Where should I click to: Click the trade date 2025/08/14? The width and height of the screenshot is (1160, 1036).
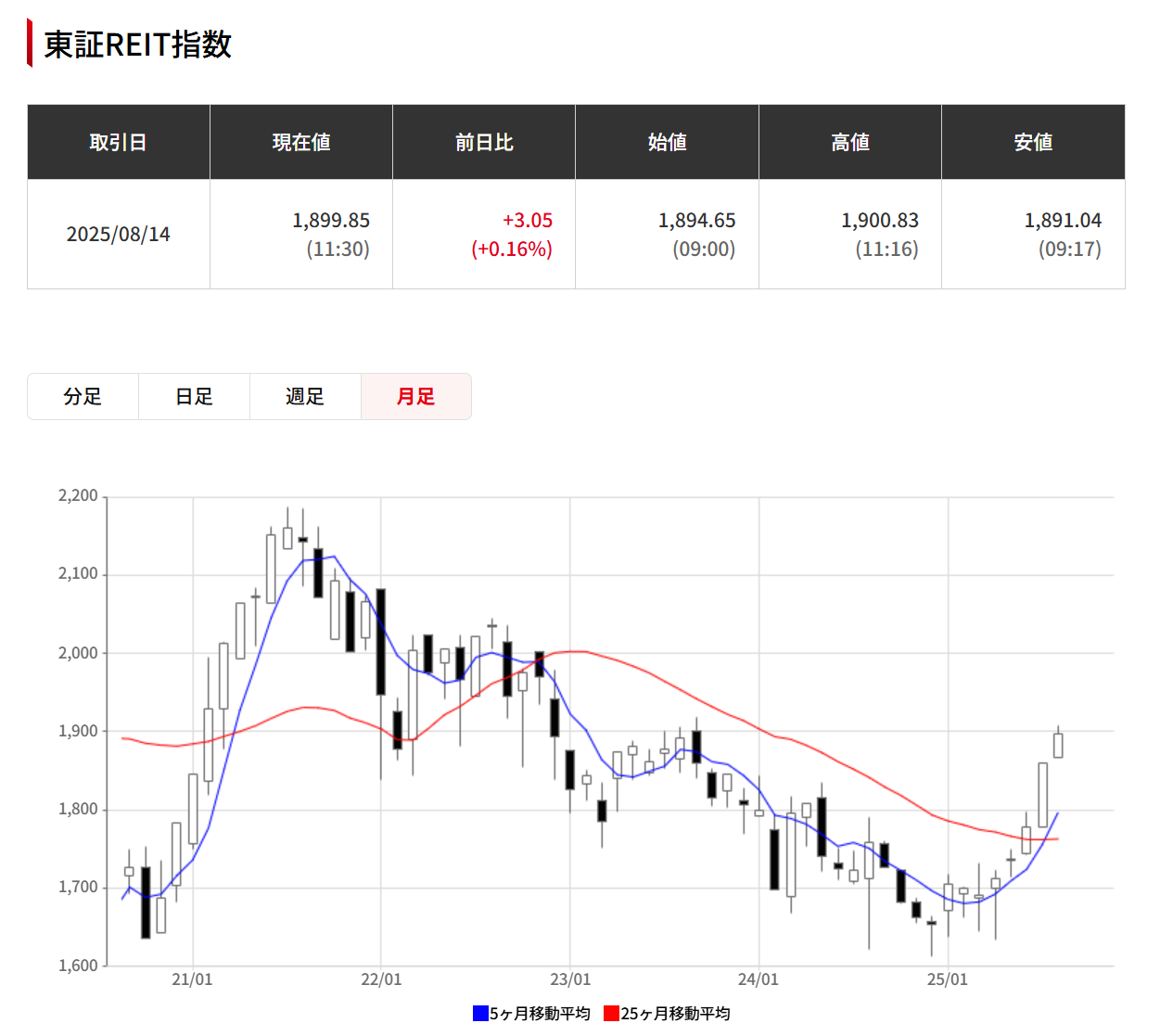coord(119,234)
